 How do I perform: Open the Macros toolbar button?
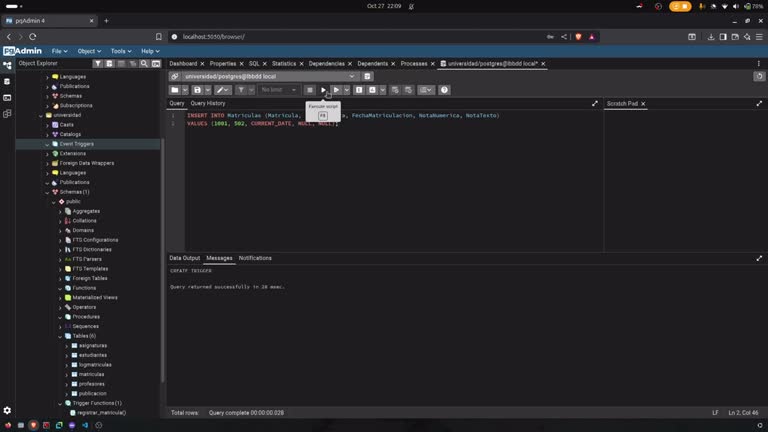[x=426, y=90]
